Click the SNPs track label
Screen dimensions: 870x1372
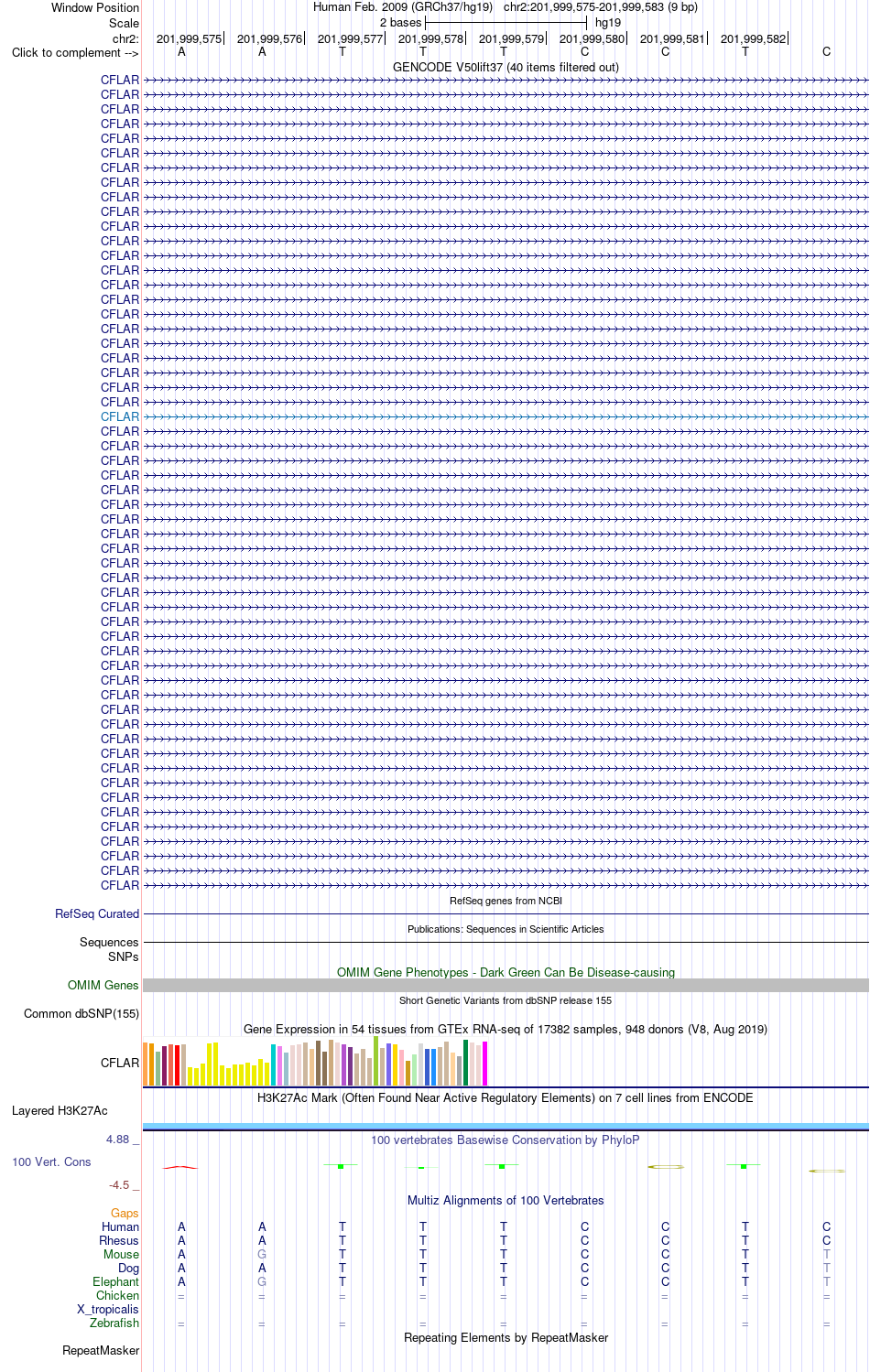[x=123, y=956]
